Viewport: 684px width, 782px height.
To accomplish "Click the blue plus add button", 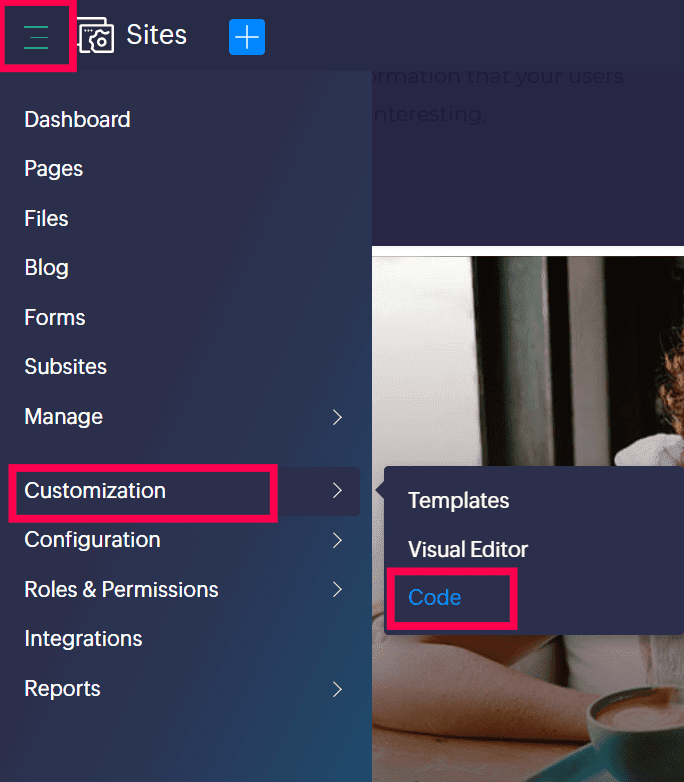I will coord(247,37).
